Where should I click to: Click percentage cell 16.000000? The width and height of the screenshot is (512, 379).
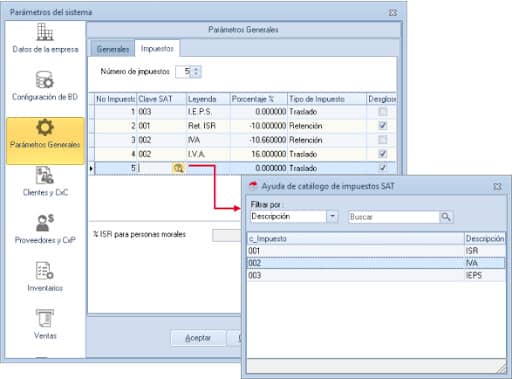tap(259, 154)
